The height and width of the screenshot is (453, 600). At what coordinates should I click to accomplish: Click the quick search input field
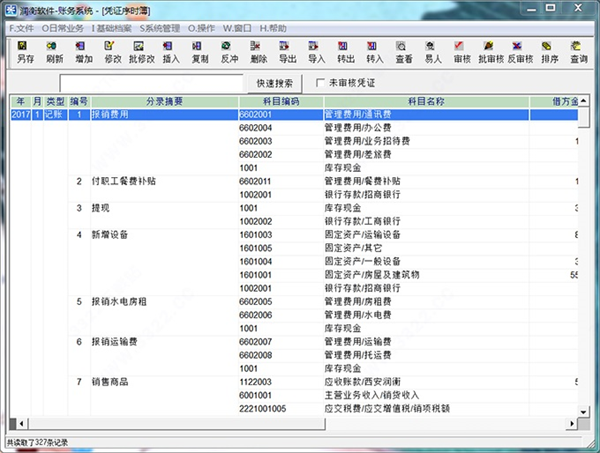(150, 83)
